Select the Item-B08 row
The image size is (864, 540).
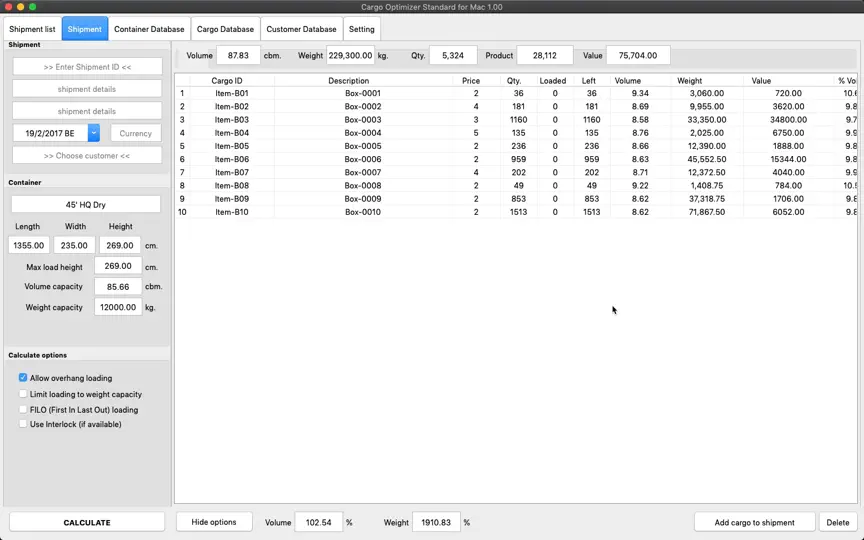coord(516,186)
